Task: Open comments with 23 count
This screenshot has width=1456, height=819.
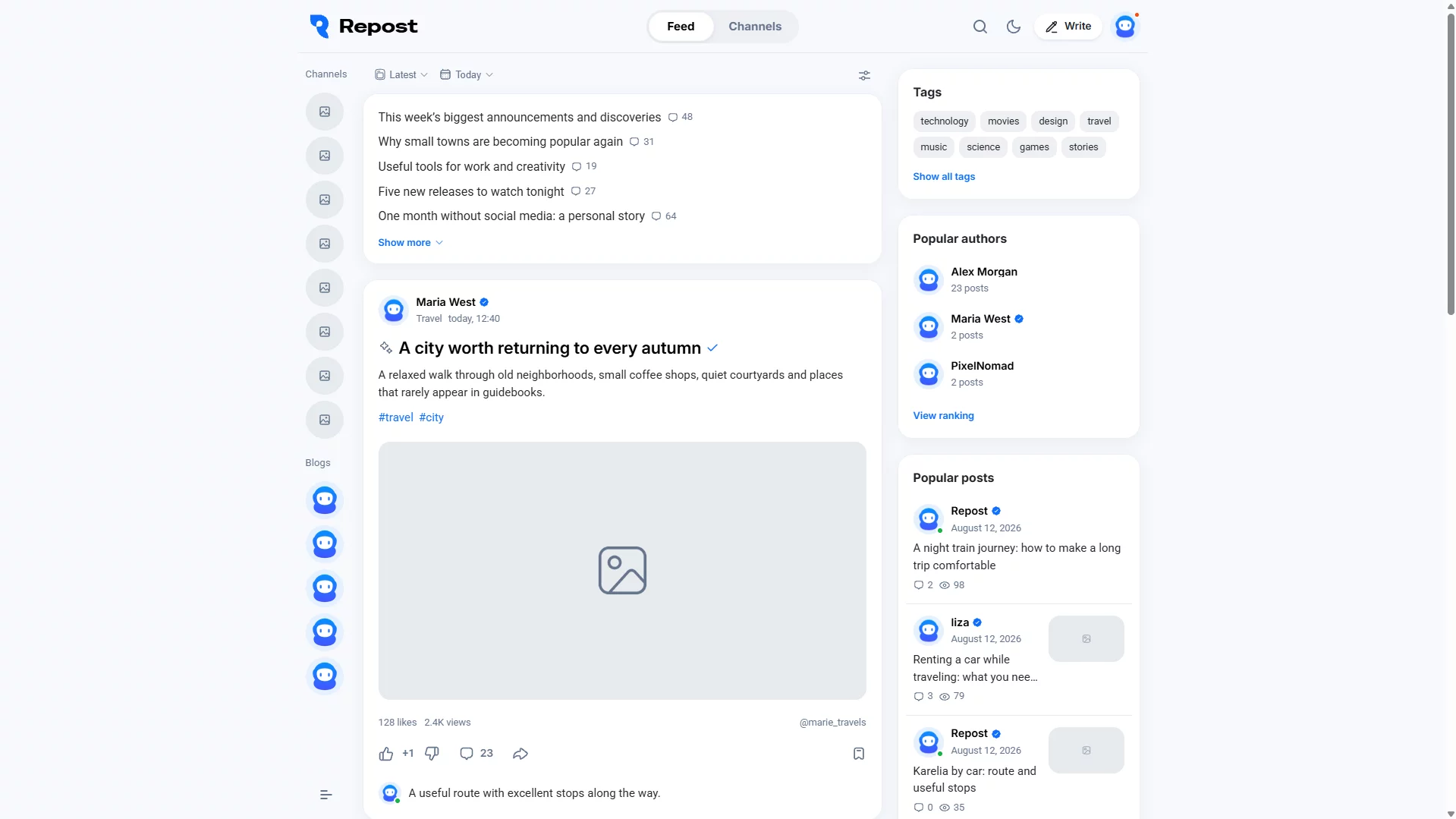Action: pos(476,754)
